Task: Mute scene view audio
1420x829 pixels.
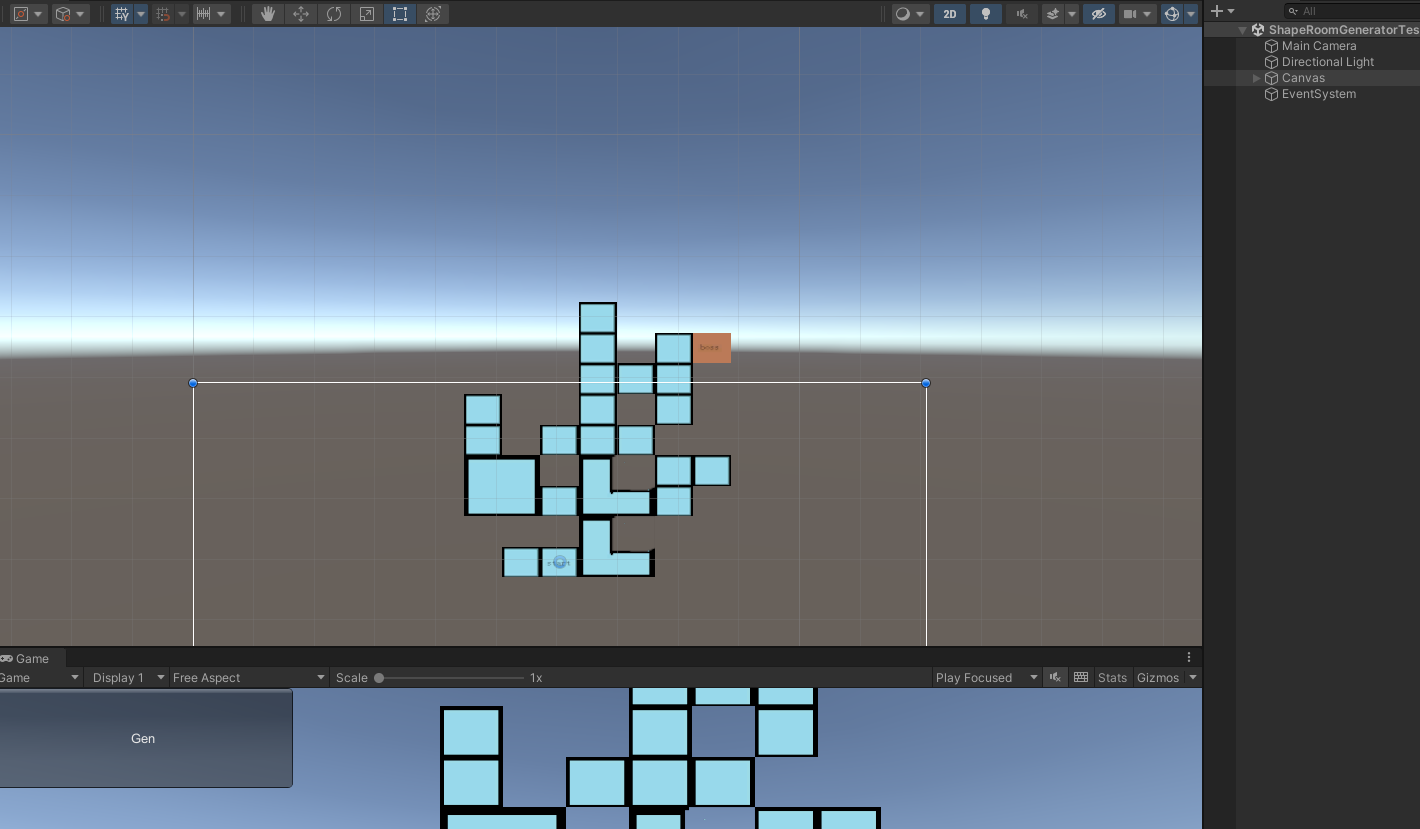Action: 1020,13
